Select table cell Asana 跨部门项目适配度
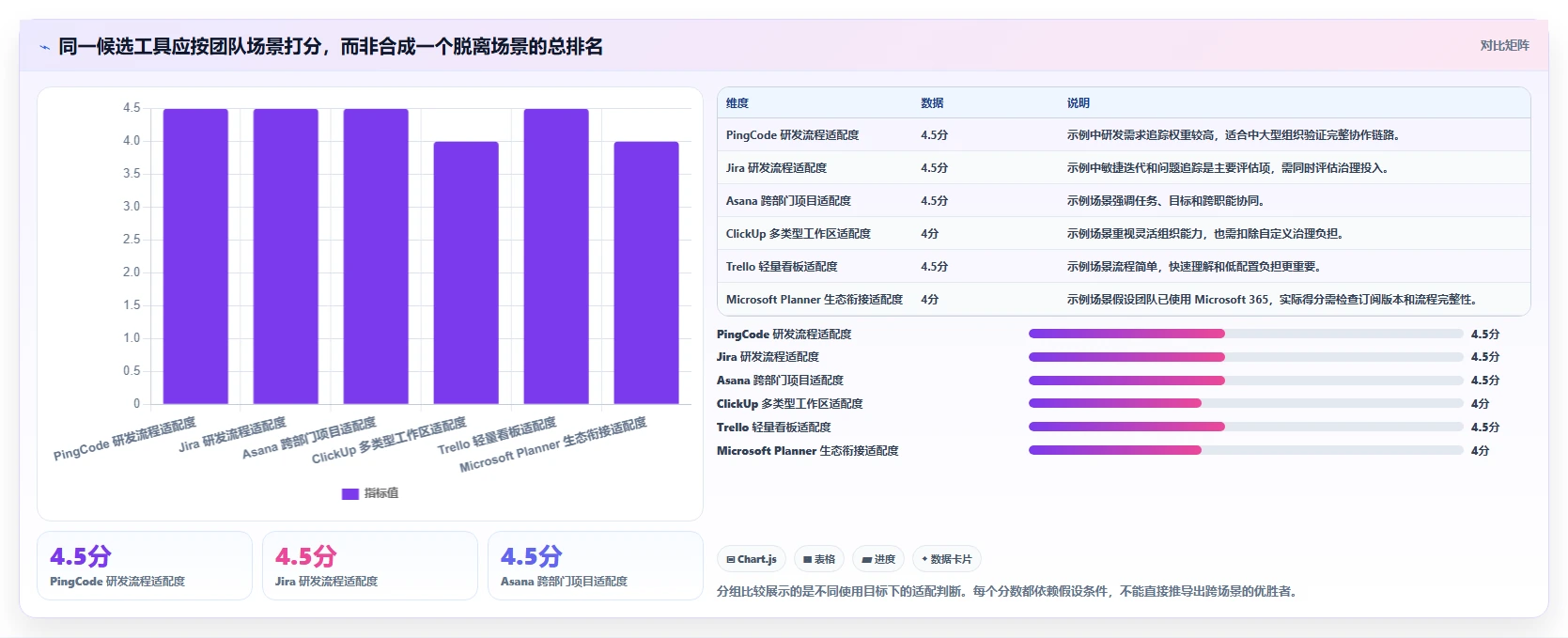This screenshot has height=638, width=1568. 788,201
